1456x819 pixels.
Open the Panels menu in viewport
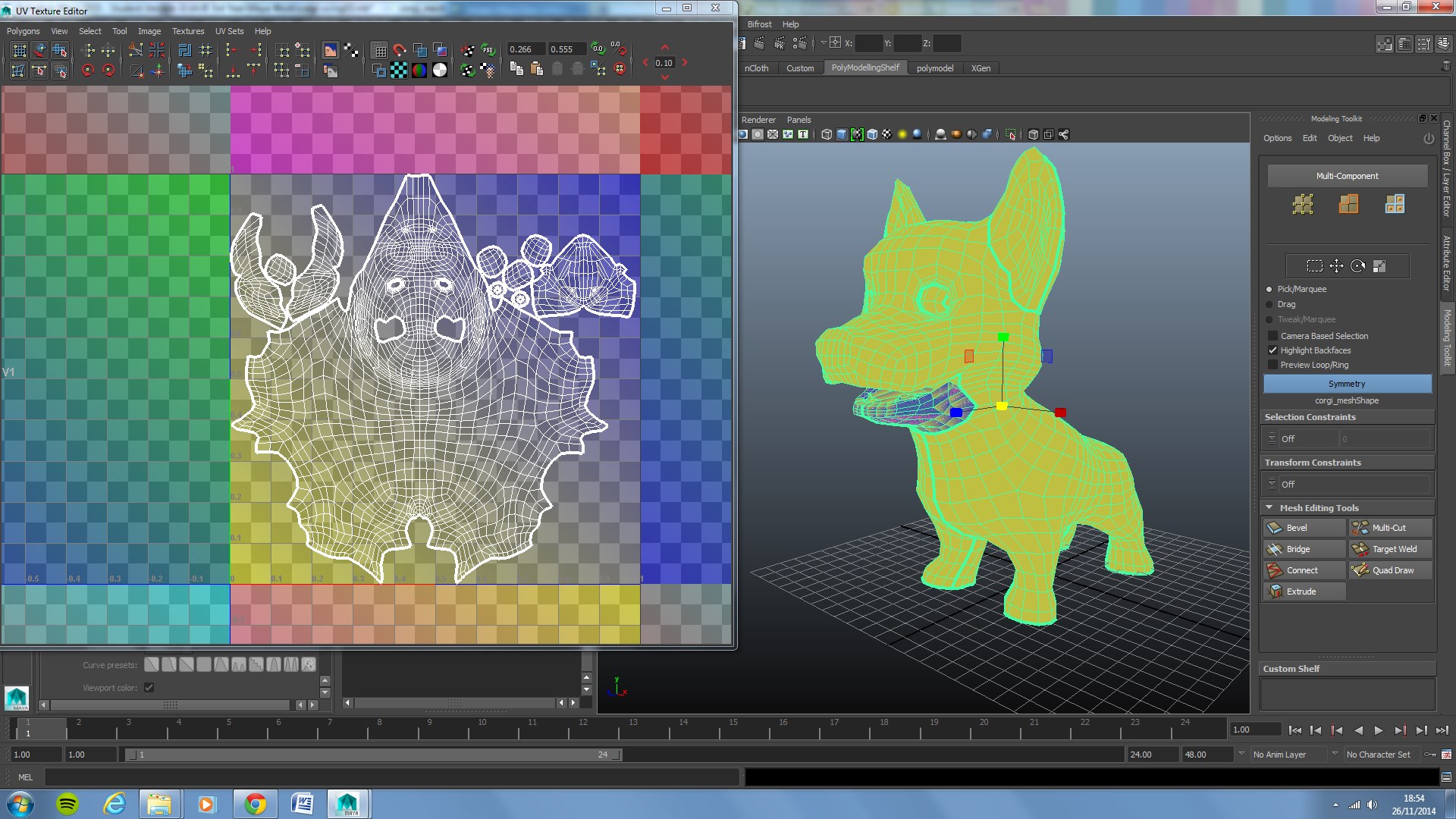pos(799,120)
